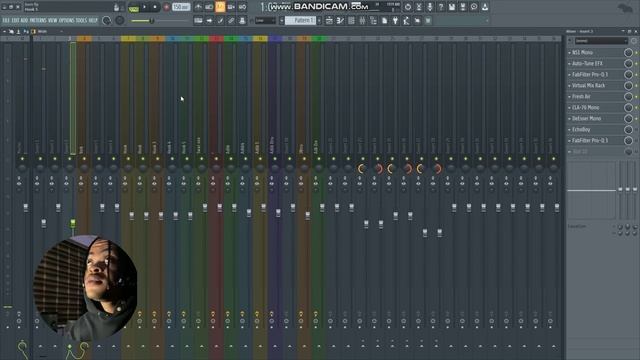Toggle the master track mute light

tap(22, 159)
